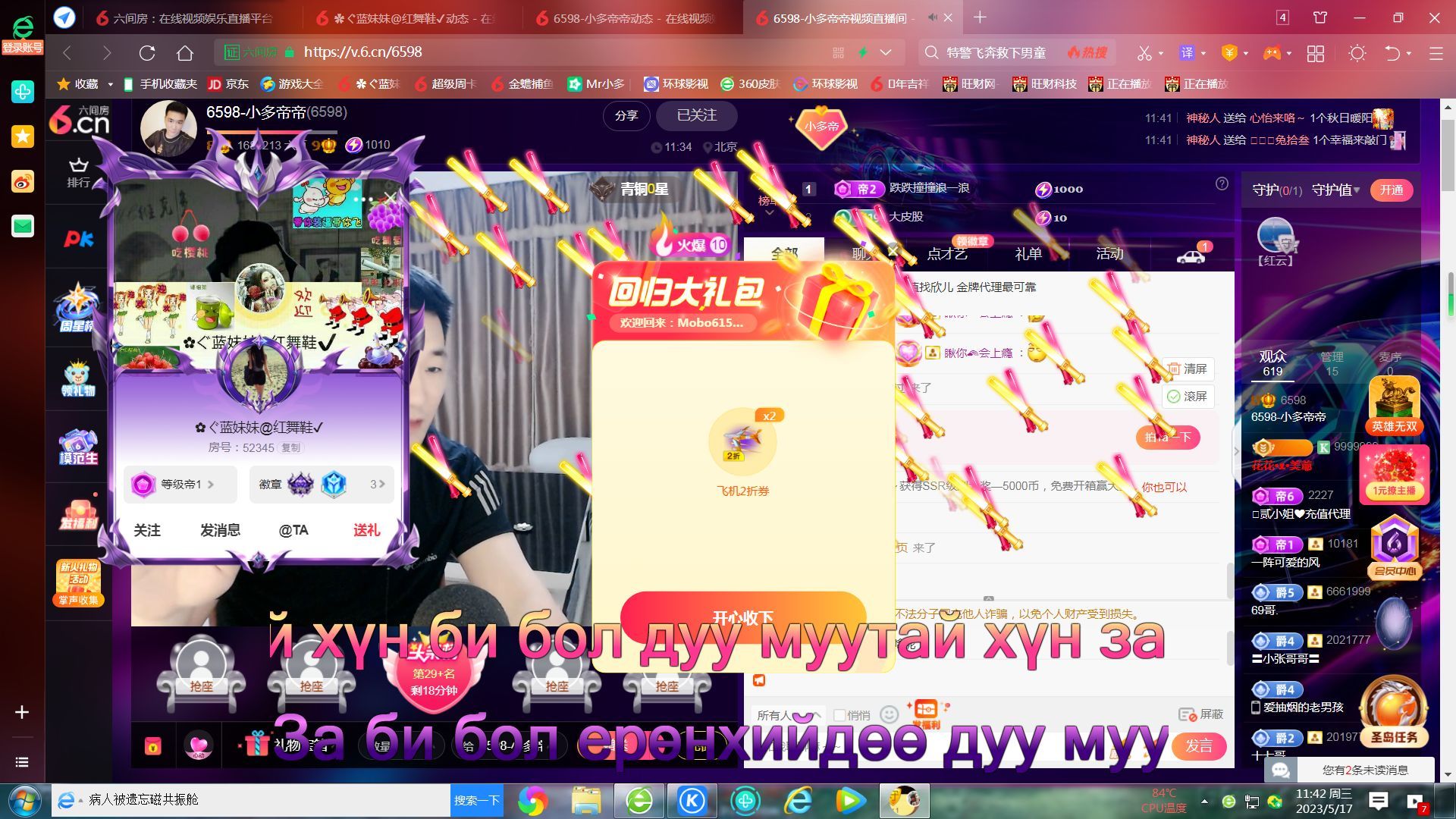
Task: Click 送礼 on the user card
Action: tap(366, 530)
